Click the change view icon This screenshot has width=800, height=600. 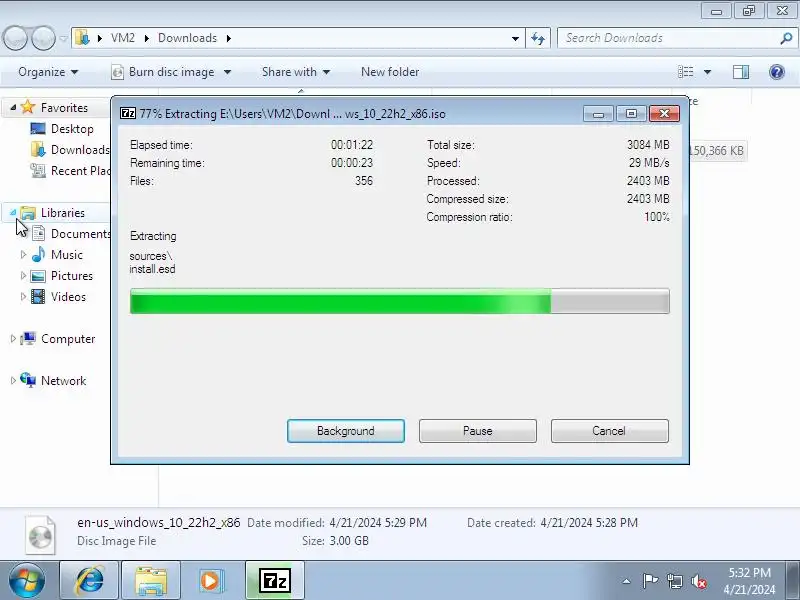point(685,72)
